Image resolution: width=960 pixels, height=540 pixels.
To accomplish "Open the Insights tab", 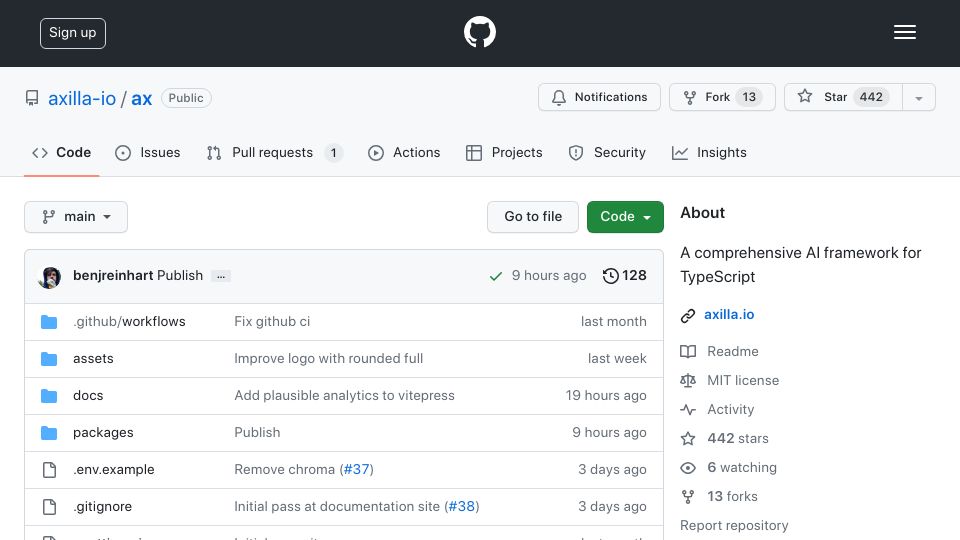I will [709, 152].
